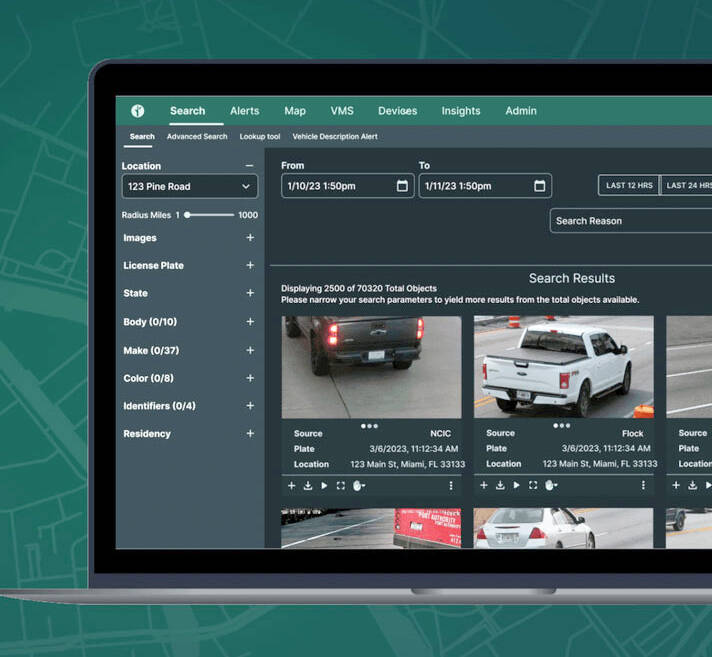Image resolution: width=712 pixels, height=657 pixels.
Task: Download the white pickup truck Flock result
Action: pyautogui.click(x=500, y=485)
